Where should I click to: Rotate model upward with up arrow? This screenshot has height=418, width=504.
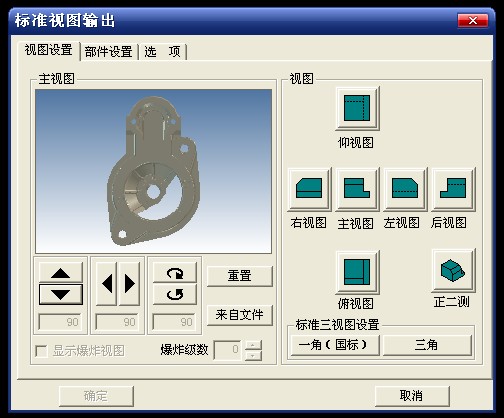[x=61, y=273]
